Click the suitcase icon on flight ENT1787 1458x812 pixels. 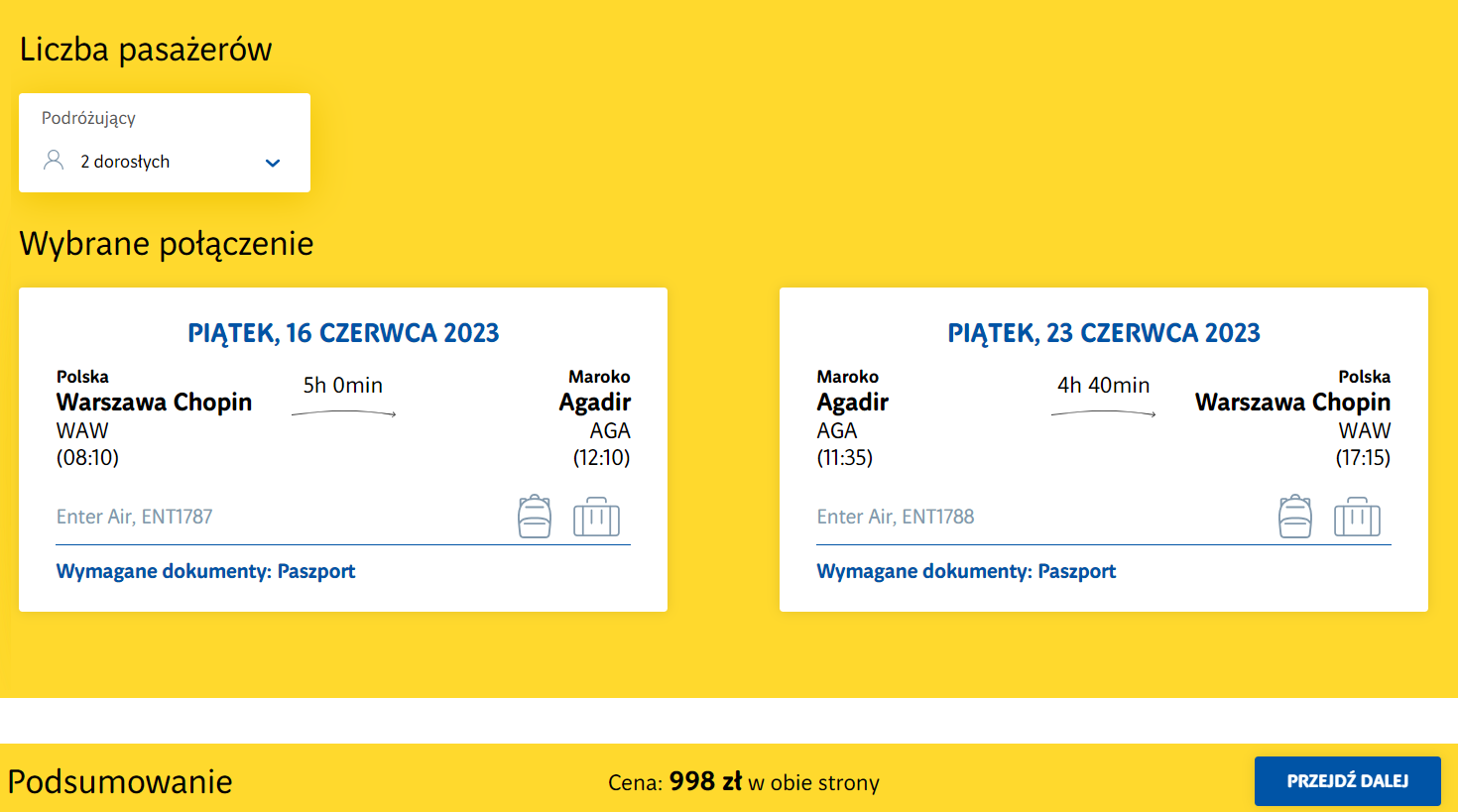(596, 517)
